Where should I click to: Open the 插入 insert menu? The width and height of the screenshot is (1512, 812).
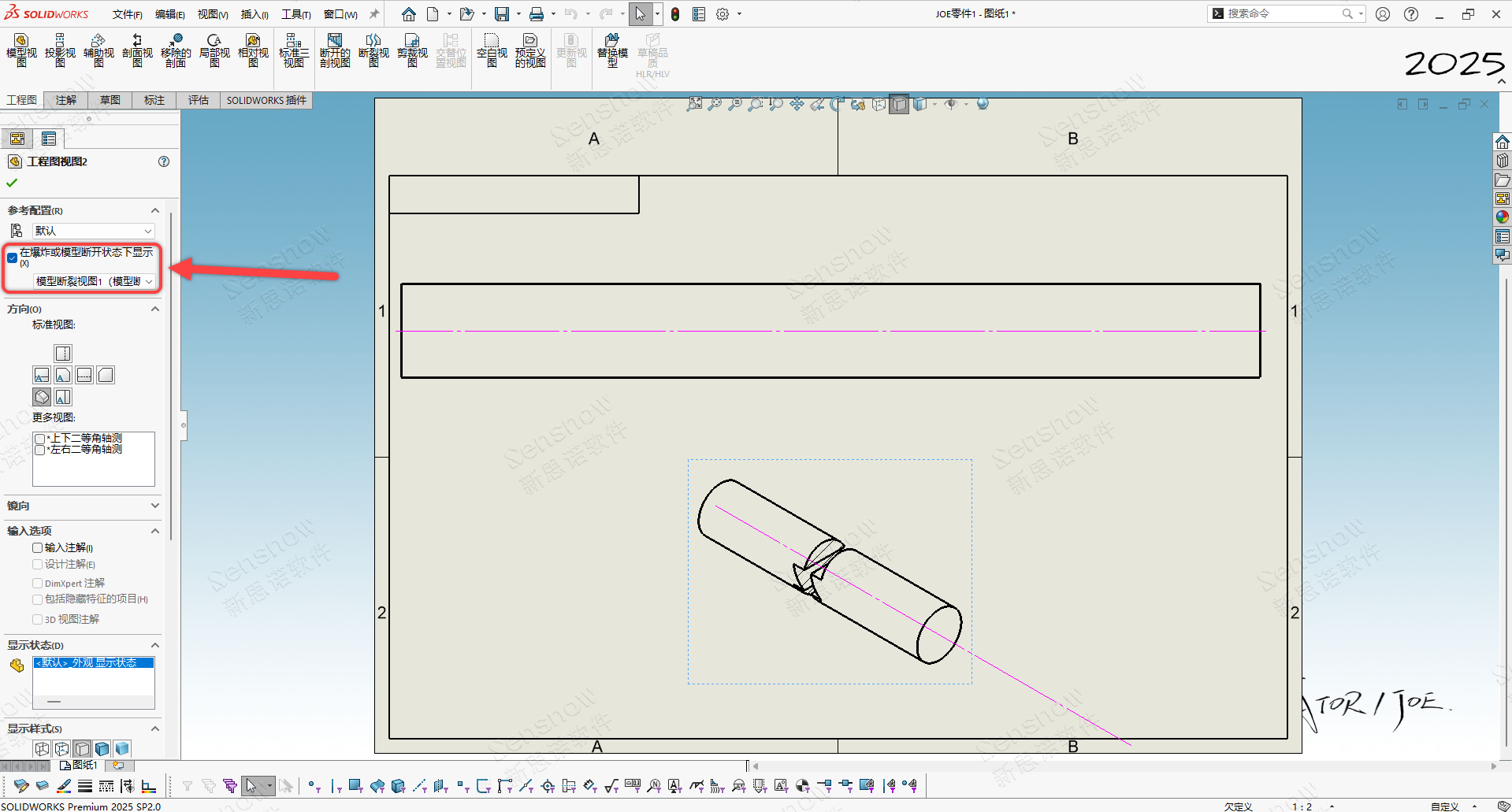coord(254,14)
